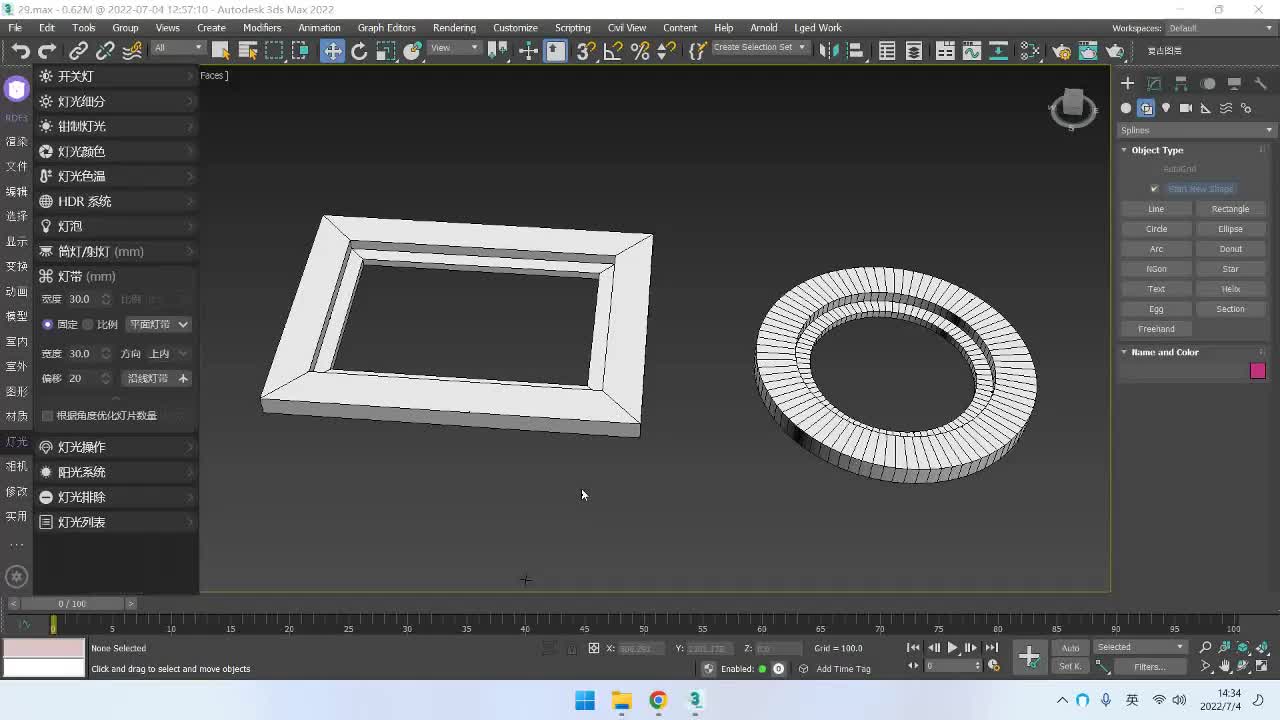Image resolution: width=1280 pixels, height=720 pixels.
Task: Select the Cameras category icon
Action: click(x=1186, y=108)
